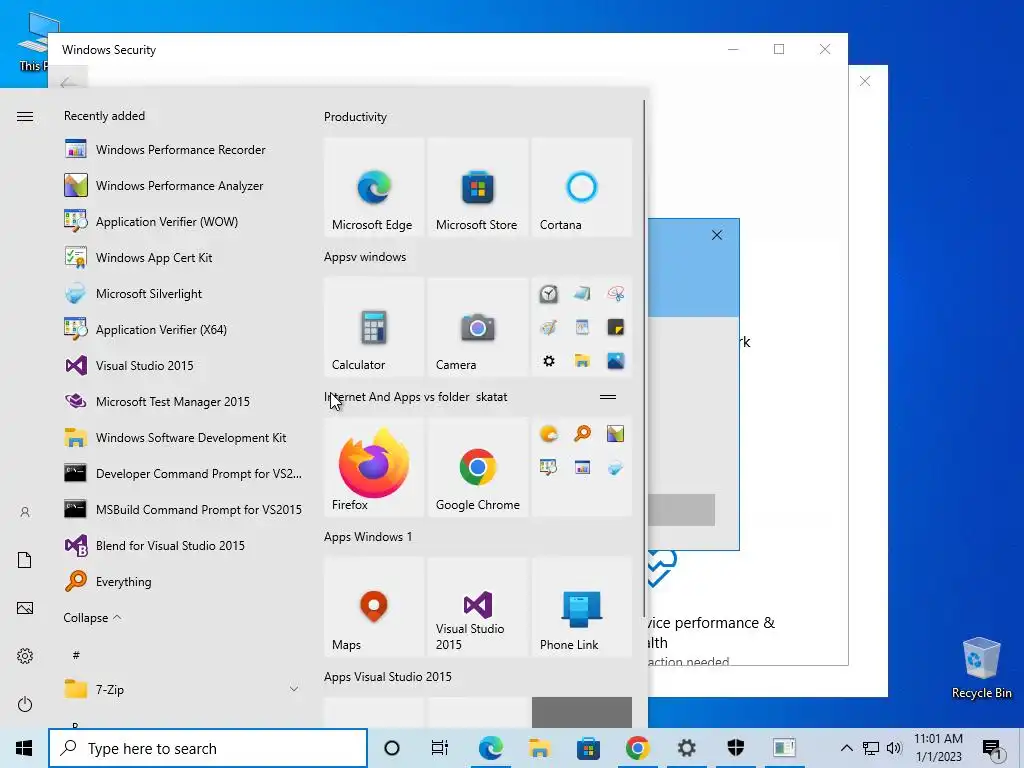Select the Apps Windows 1 group header
This screenshot has width=1024, height=768.
[368, 537]
